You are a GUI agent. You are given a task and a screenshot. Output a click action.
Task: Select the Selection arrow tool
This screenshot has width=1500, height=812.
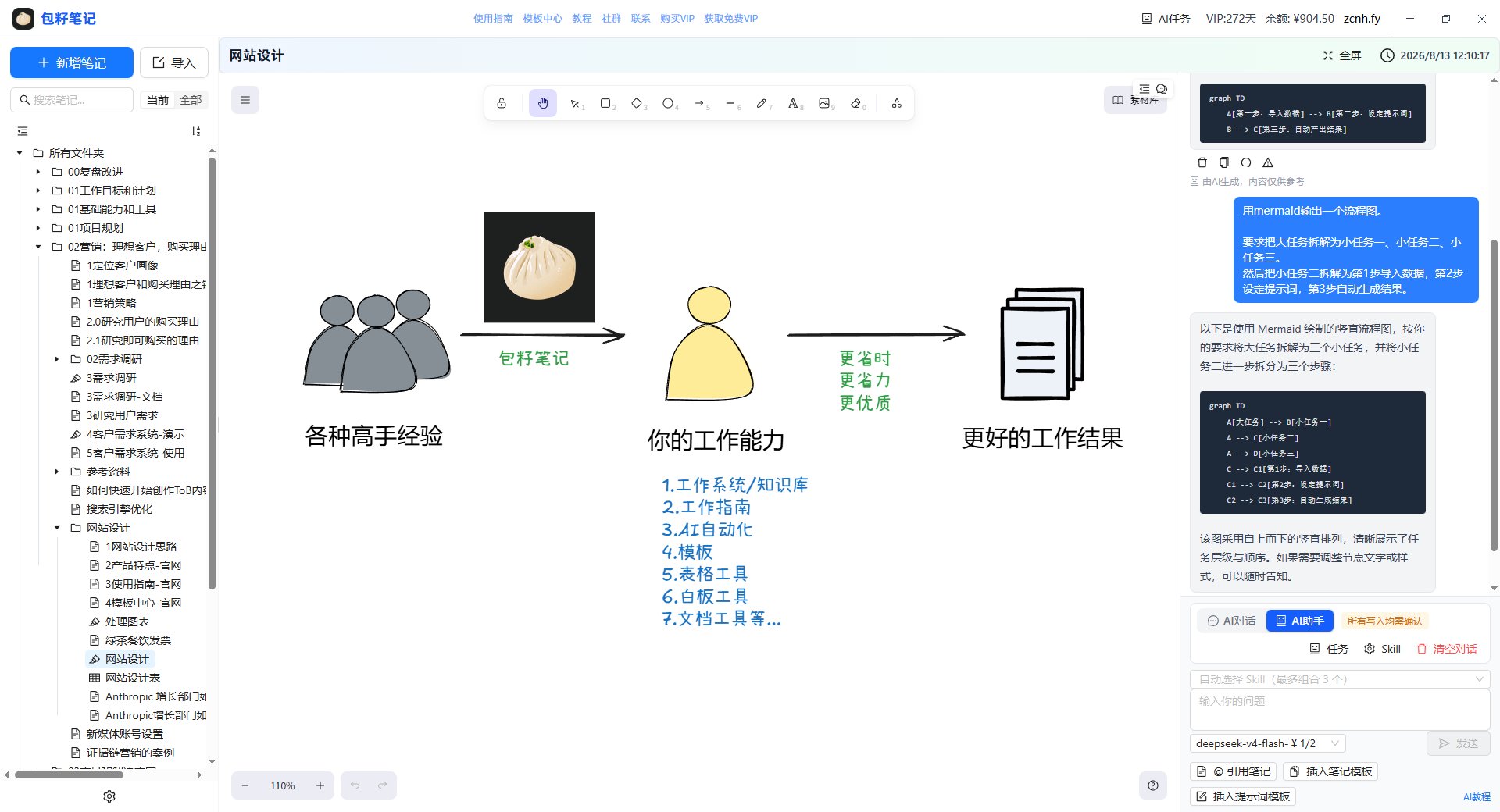[576, 103]
